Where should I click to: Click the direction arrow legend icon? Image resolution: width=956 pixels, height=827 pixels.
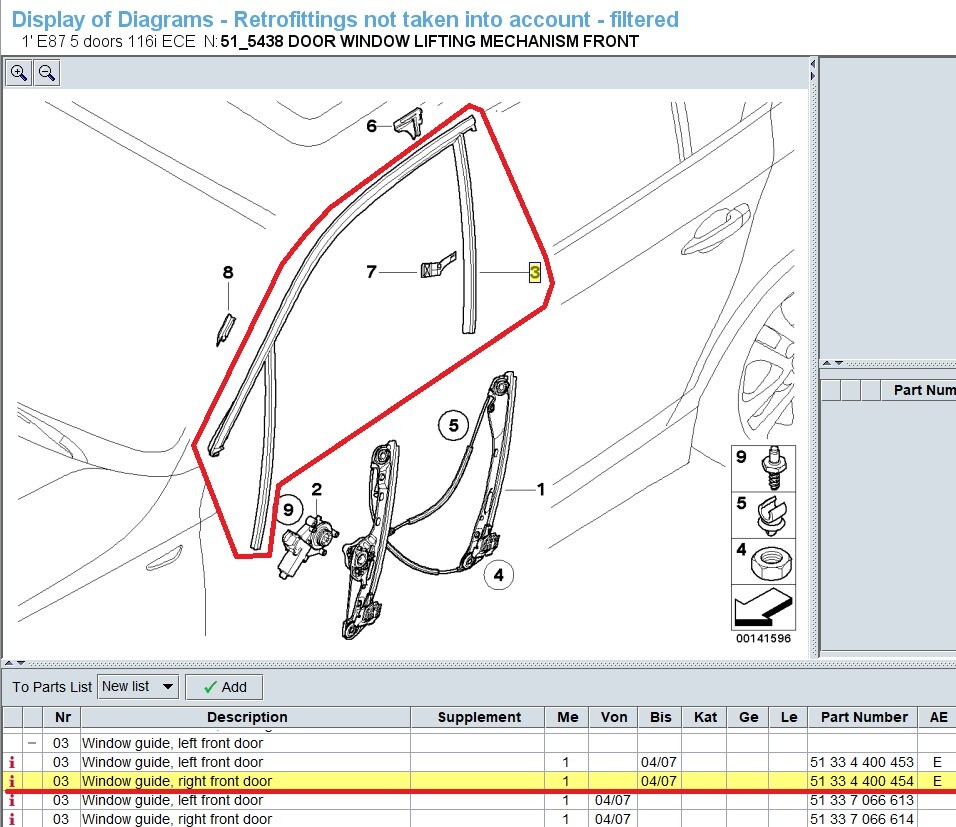[763, 607]
